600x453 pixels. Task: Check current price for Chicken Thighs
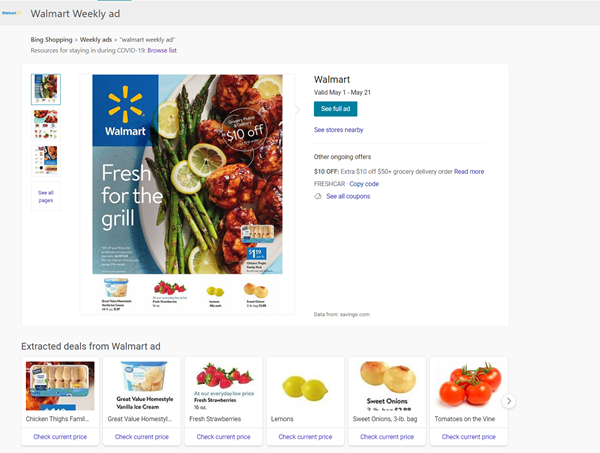tap(60, 437)
